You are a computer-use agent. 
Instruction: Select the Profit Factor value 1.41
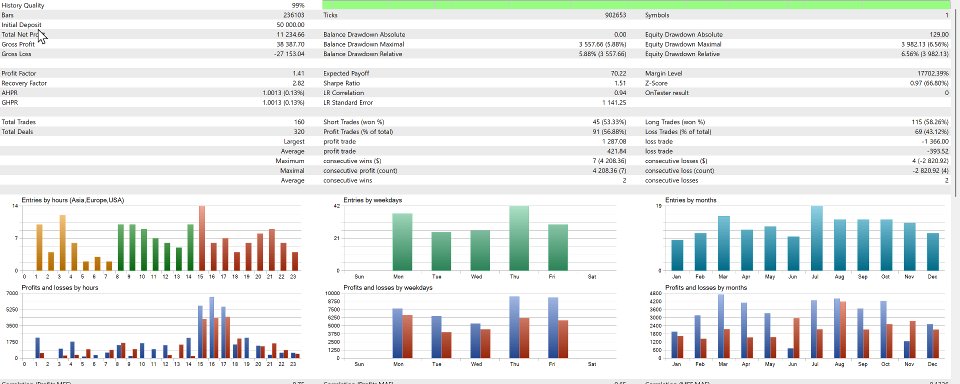299,73
